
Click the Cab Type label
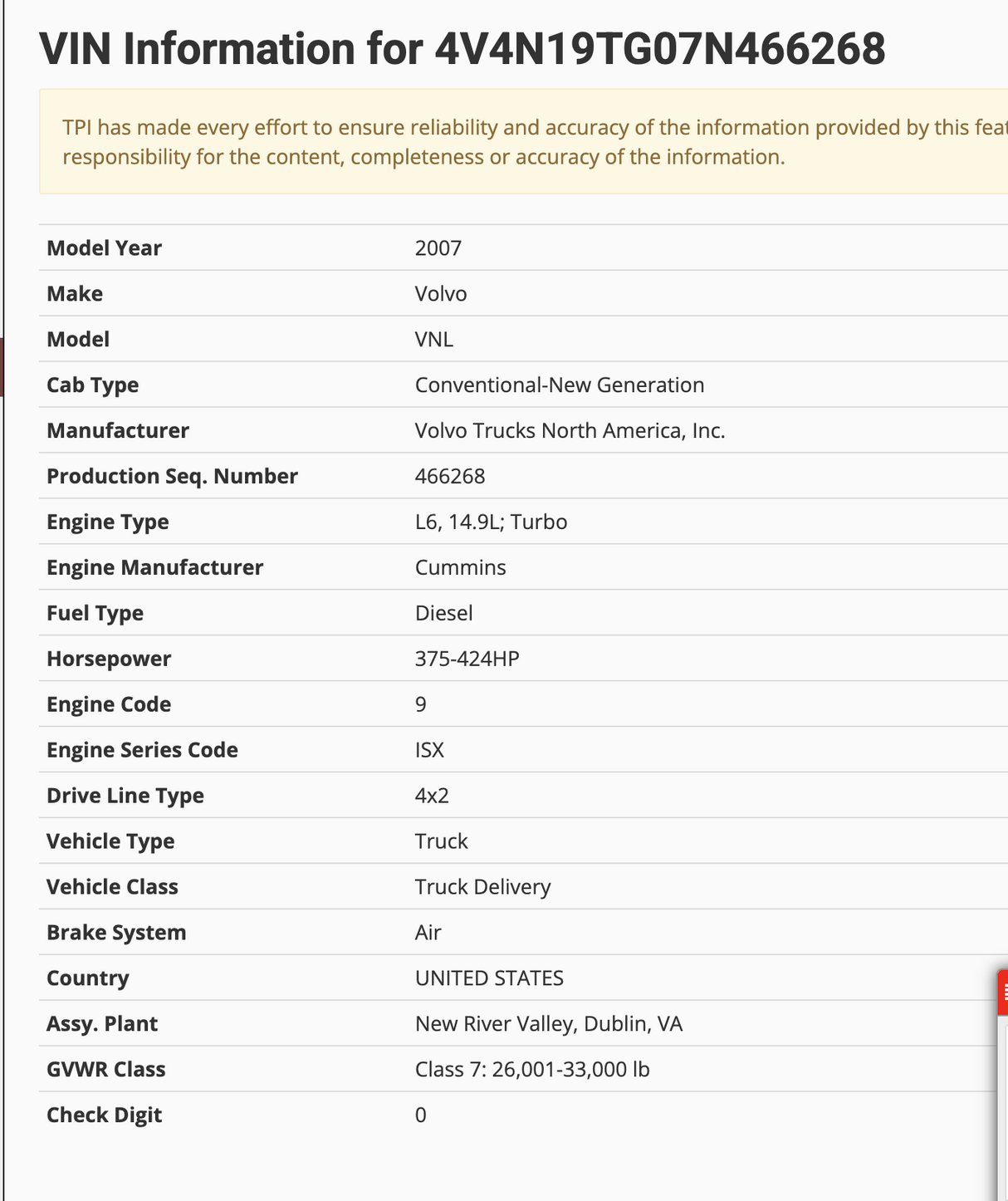click(92, 385)
